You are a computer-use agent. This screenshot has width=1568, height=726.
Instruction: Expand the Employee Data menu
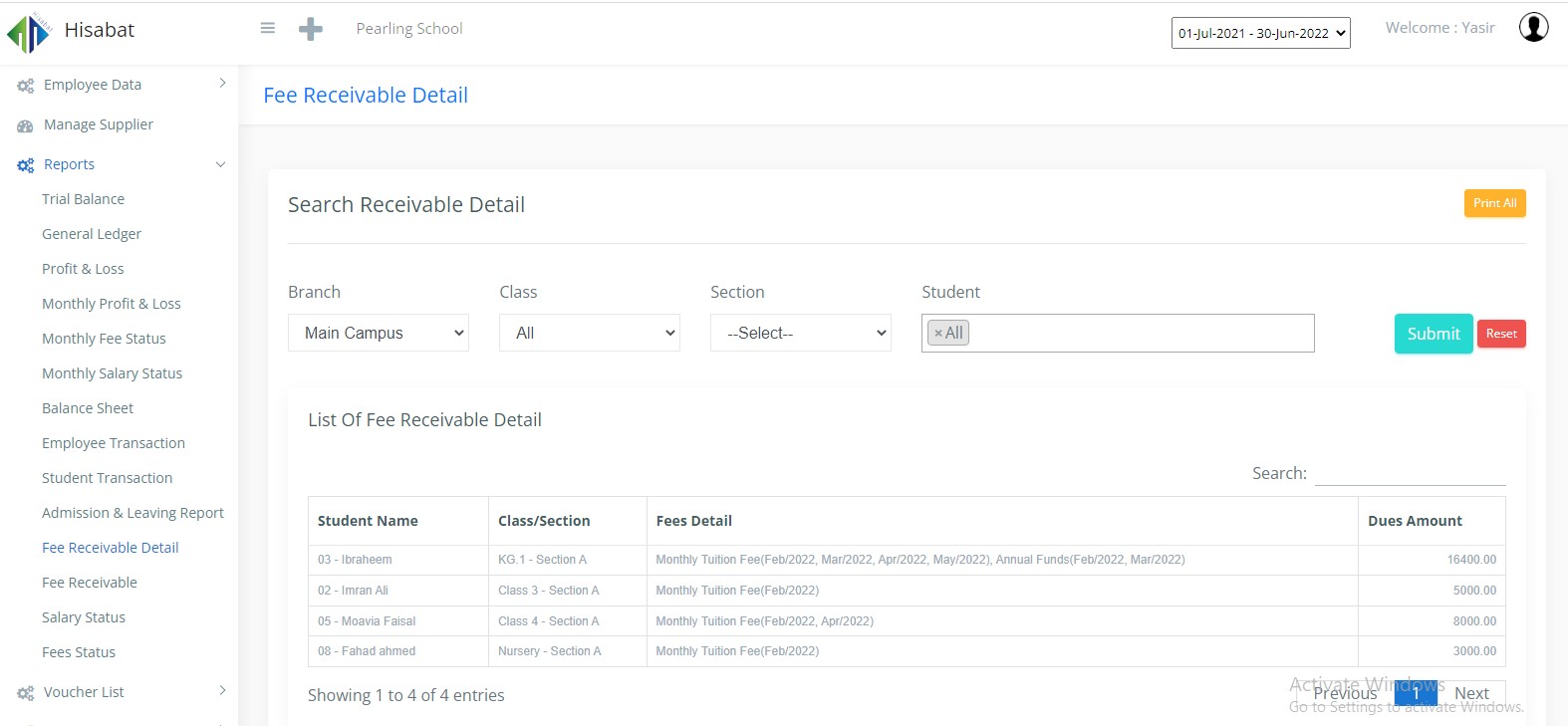tap(221, 84)
